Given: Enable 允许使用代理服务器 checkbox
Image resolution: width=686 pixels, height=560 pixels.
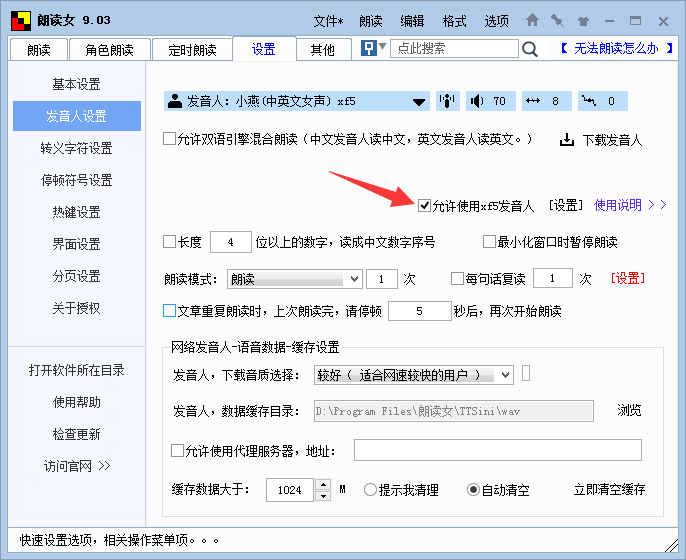Looking at the screenshot, I should coord(177,451).
